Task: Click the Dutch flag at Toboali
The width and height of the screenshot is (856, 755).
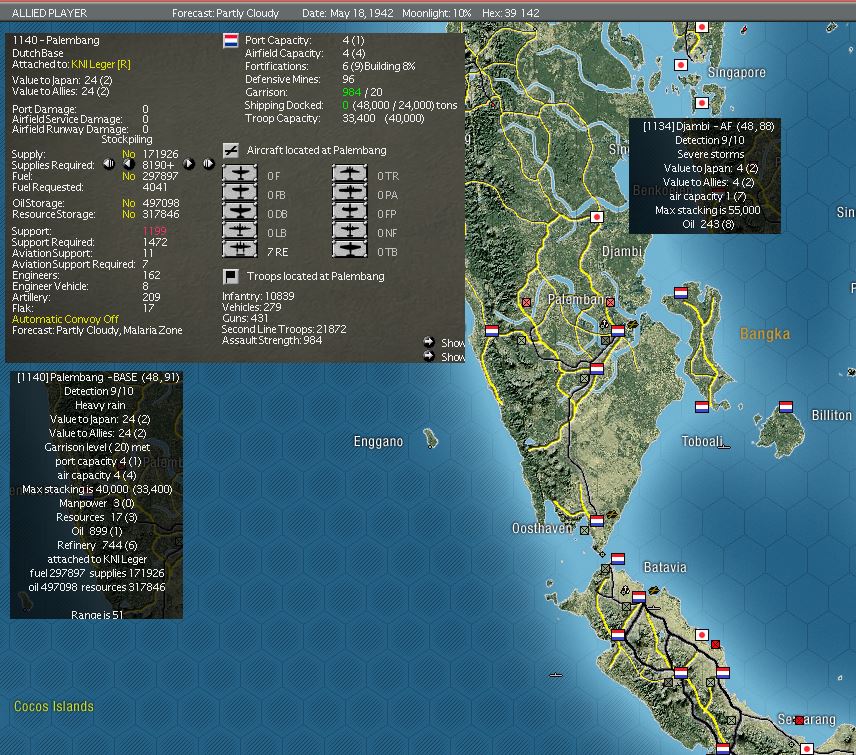Action: tap(702, 407)
